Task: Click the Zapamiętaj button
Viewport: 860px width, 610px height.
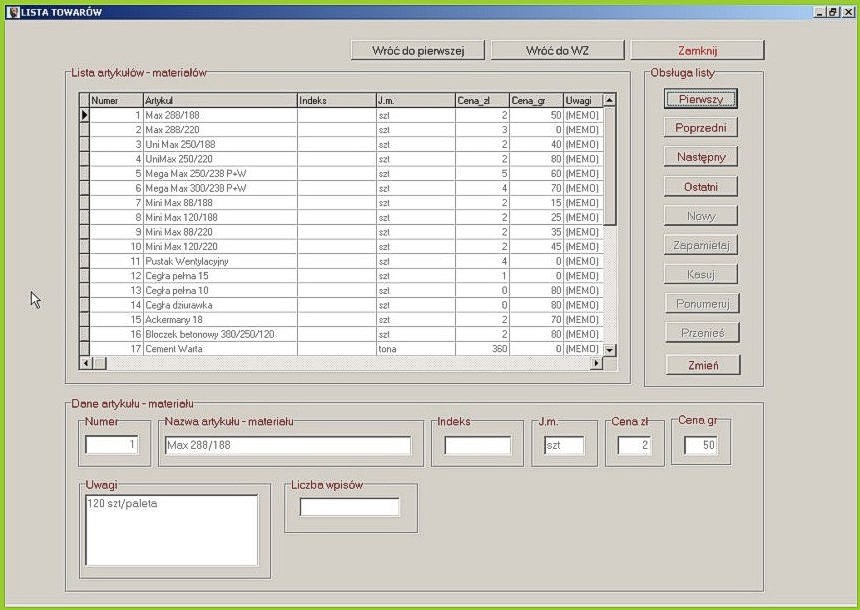Action: pyautogui.click(x=701, y=245)
